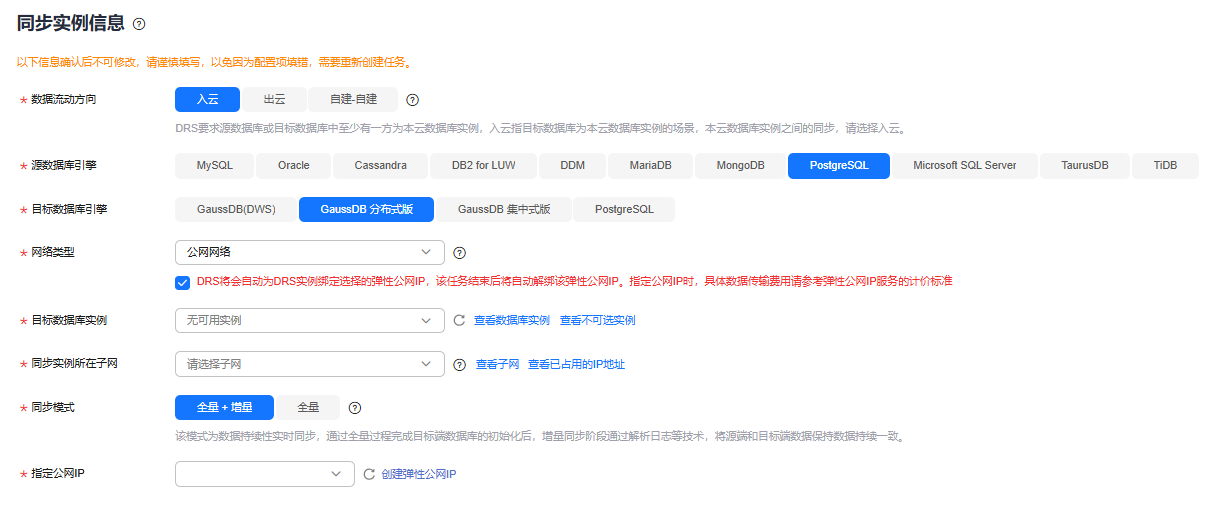This screenshot has width=1214, height=510.
Task: Click help icon next to 请选择子网 dropdown
Action: coord(459,364)
